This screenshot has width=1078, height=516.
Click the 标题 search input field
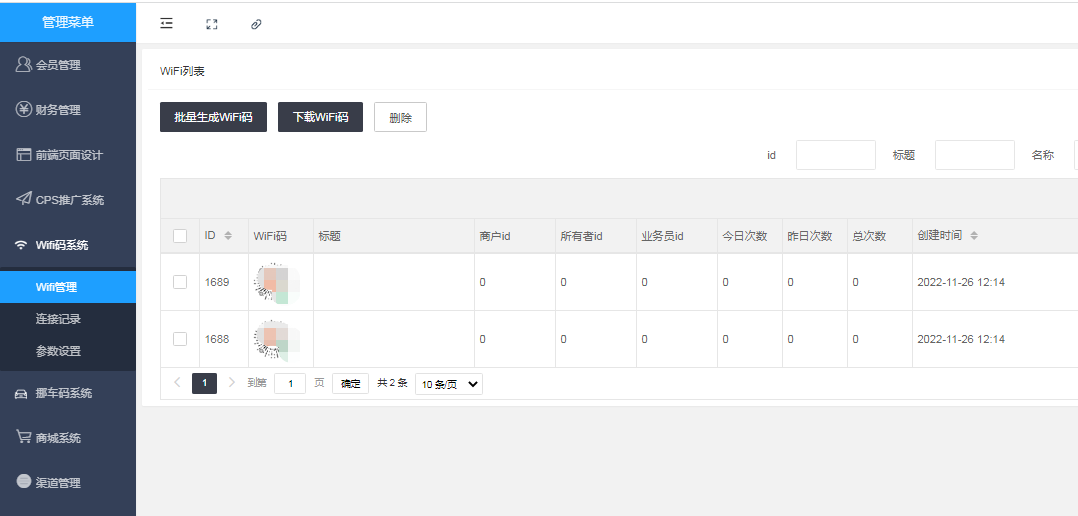[x=975, y=155]
